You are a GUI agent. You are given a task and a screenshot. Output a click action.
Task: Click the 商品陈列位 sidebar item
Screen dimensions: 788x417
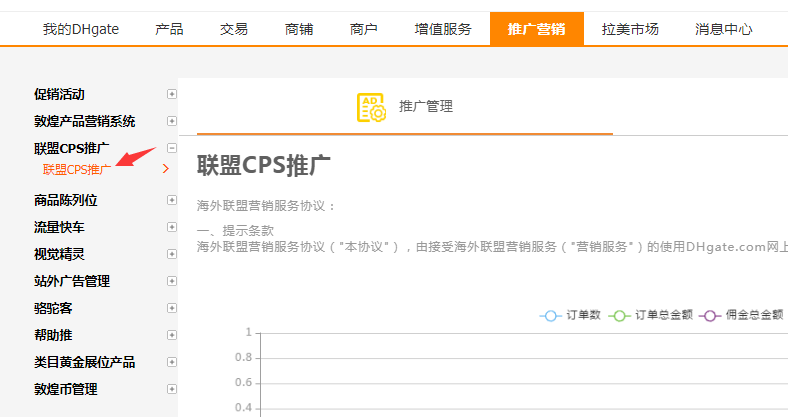(65, 200)
